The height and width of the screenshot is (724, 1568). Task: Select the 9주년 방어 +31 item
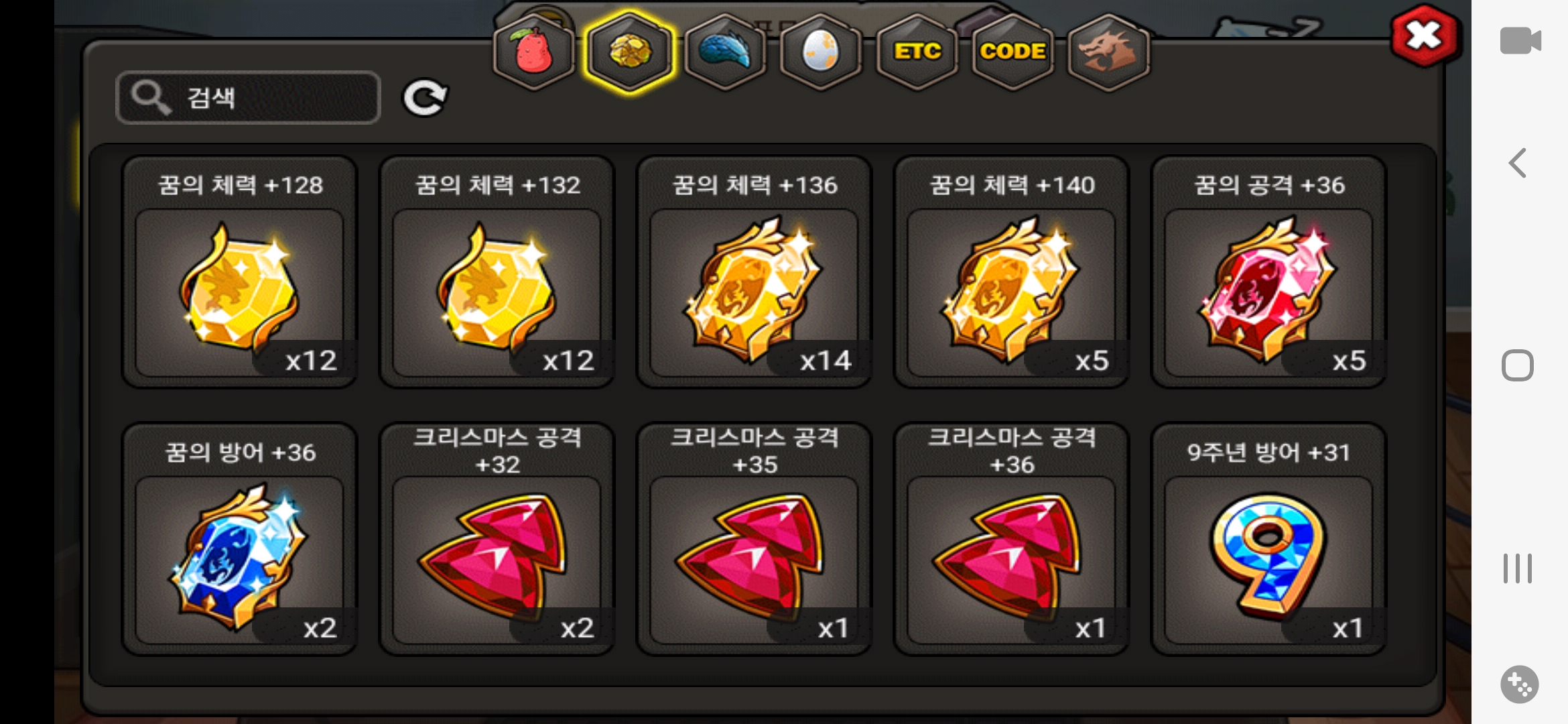[1268, 539]
